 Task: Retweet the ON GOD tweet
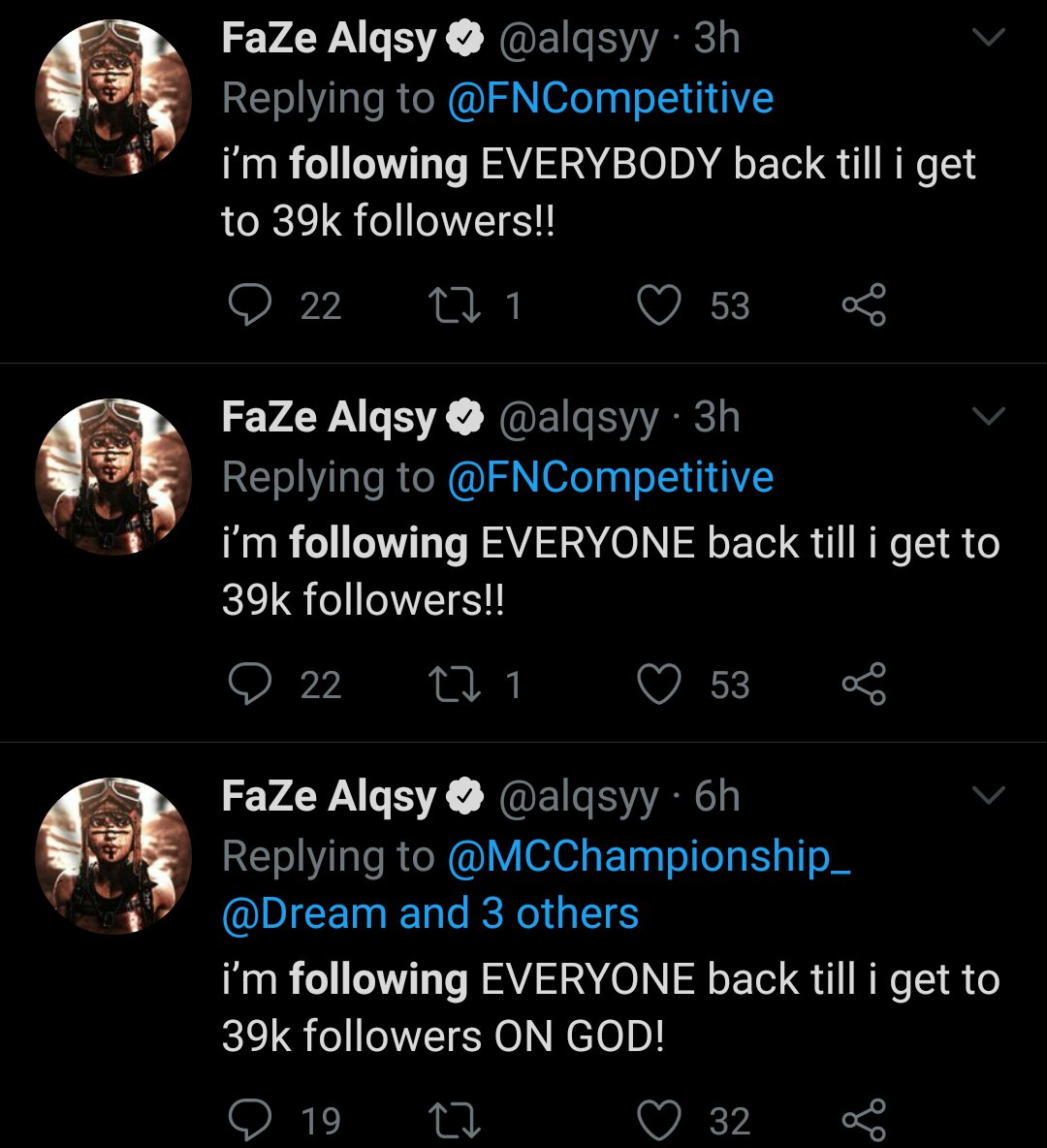tap(454, 1121)
